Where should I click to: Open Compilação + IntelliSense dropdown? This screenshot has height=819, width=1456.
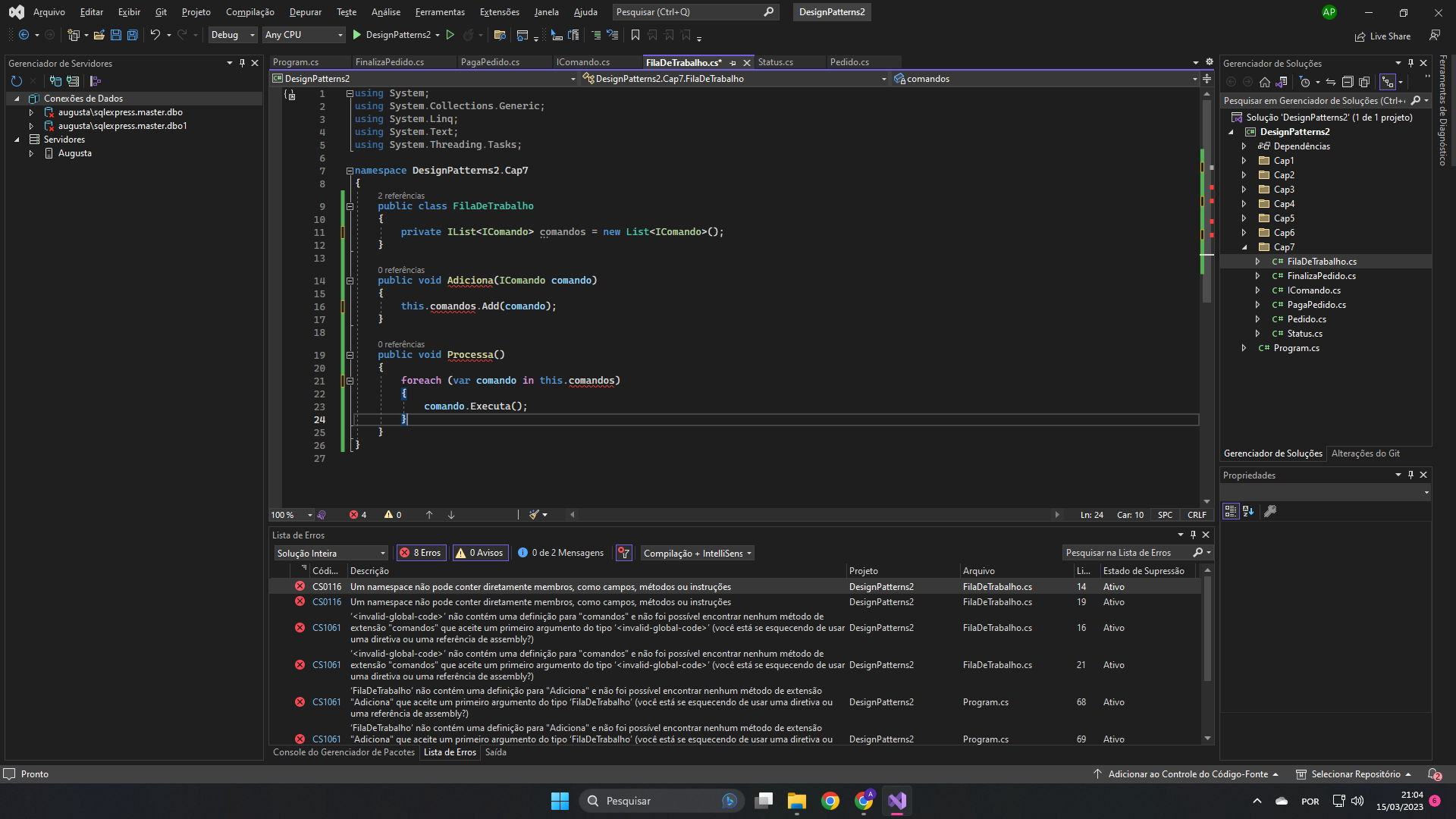(x=697, y=553)
